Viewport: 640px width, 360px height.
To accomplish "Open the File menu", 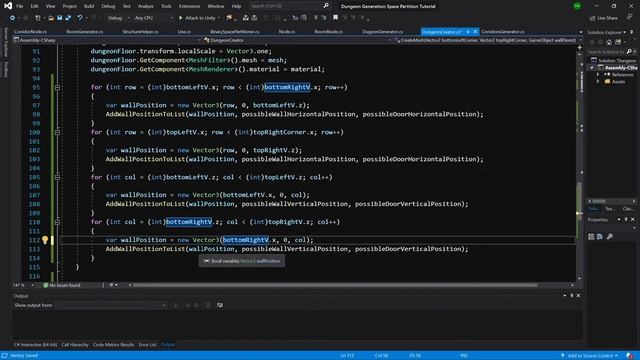I will (x=20, y=6).
